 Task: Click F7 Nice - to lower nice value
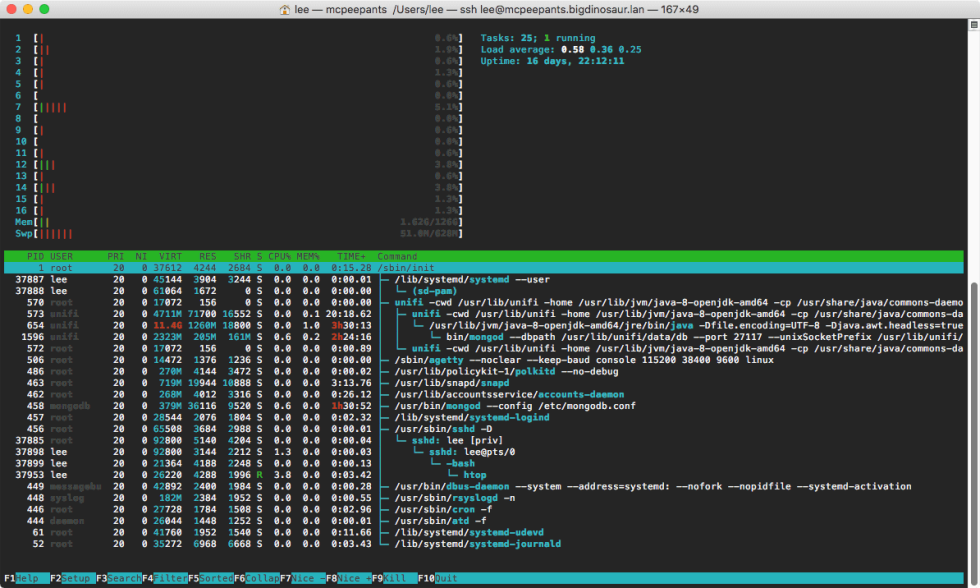click(302, 578)
